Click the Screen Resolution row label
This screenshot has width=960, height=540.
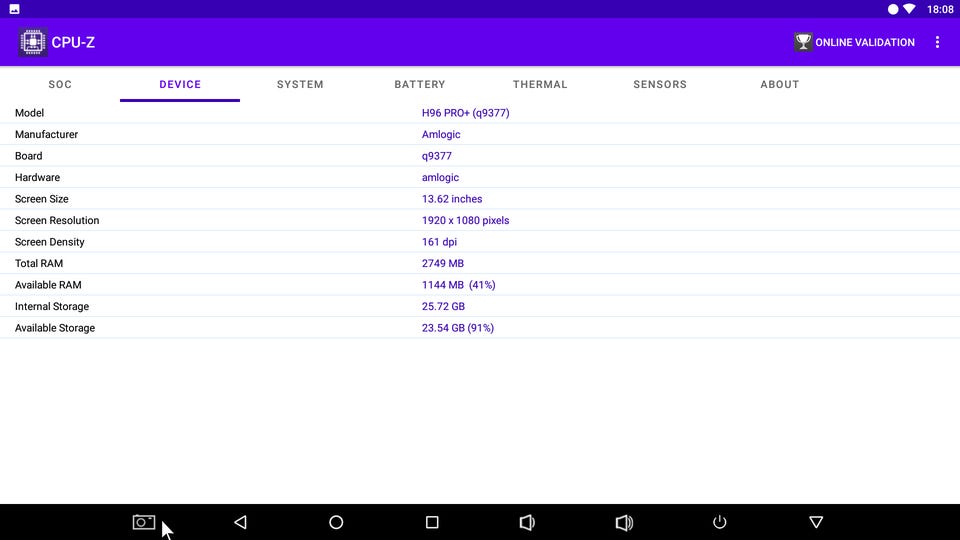coord(57,220)
